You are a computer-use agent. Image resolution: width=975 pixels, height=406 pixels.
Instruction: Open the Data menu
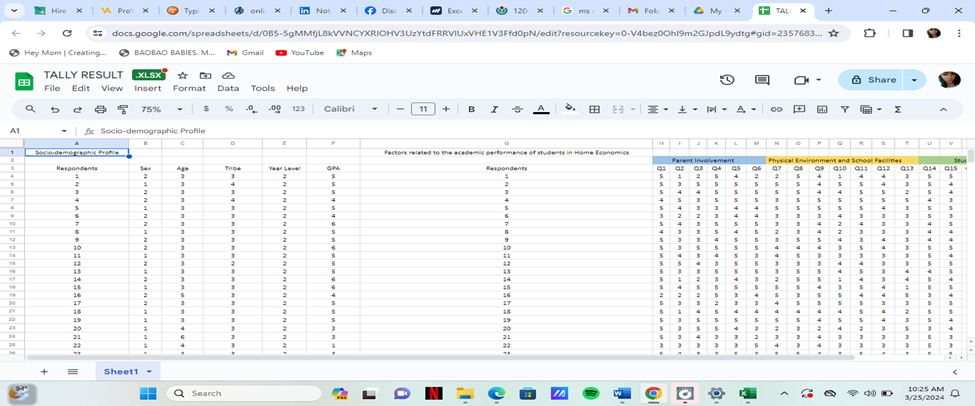tap(228, 88)
